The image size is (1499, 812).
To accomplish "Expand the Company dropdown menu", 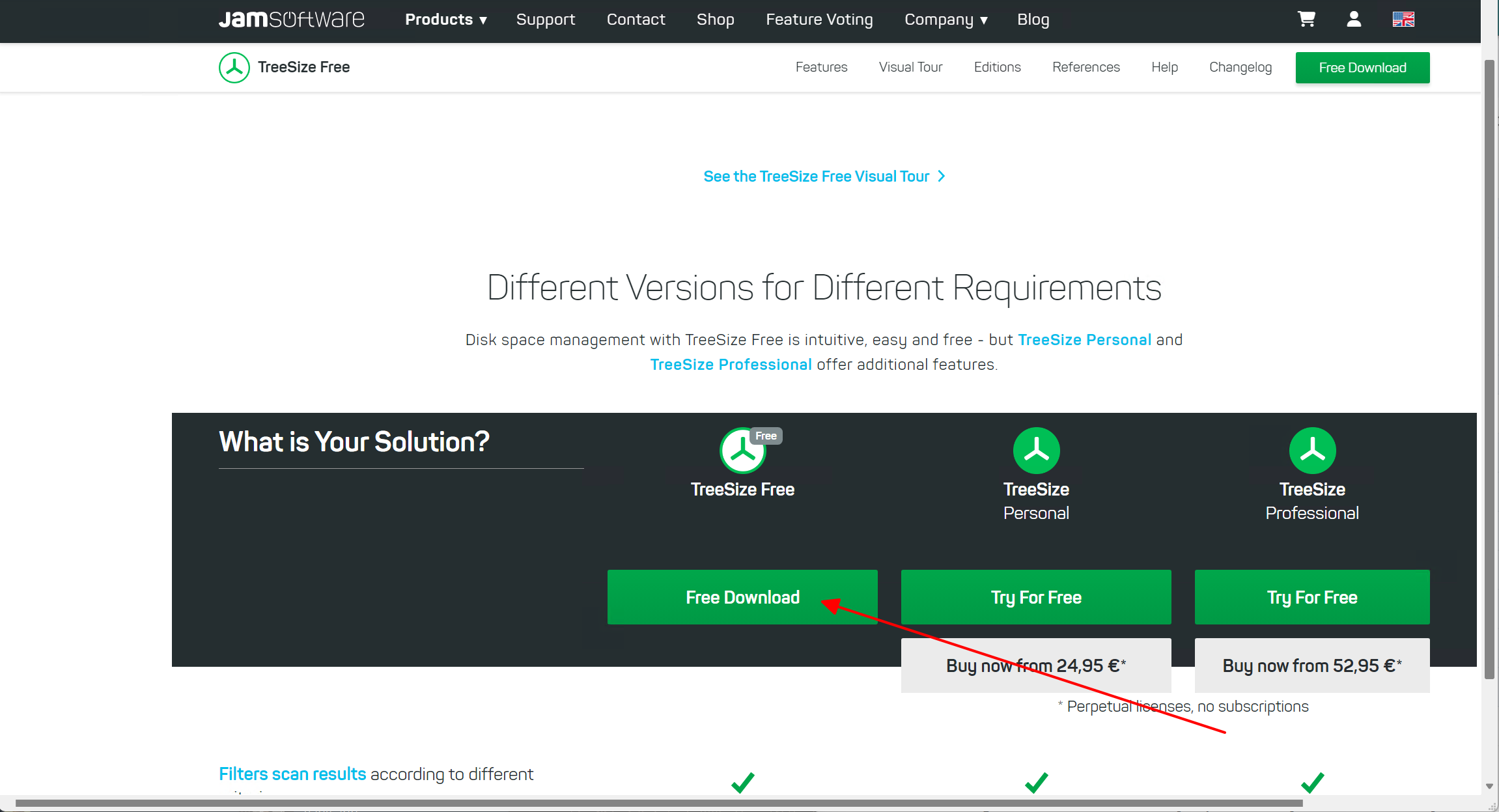I will (946, 20).
